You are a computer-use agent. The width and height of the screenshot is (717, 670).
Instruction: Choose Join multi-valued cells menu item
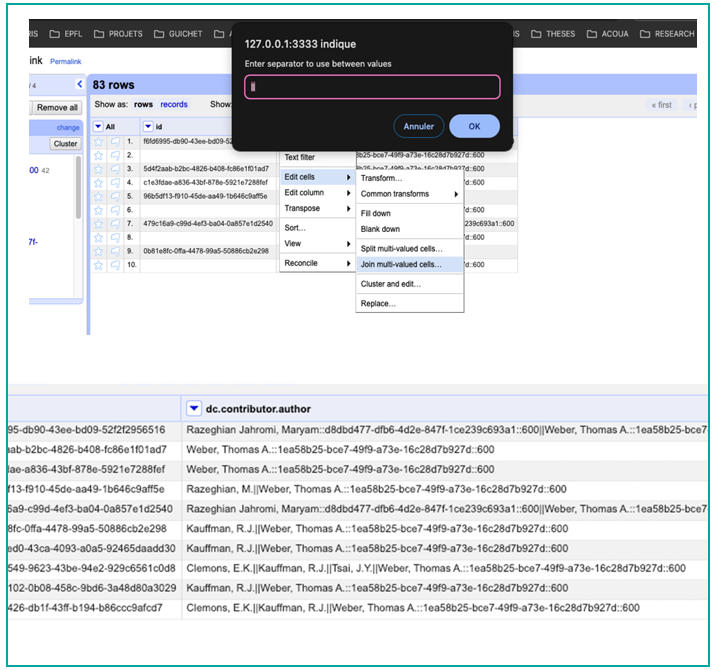coord(400,265)
